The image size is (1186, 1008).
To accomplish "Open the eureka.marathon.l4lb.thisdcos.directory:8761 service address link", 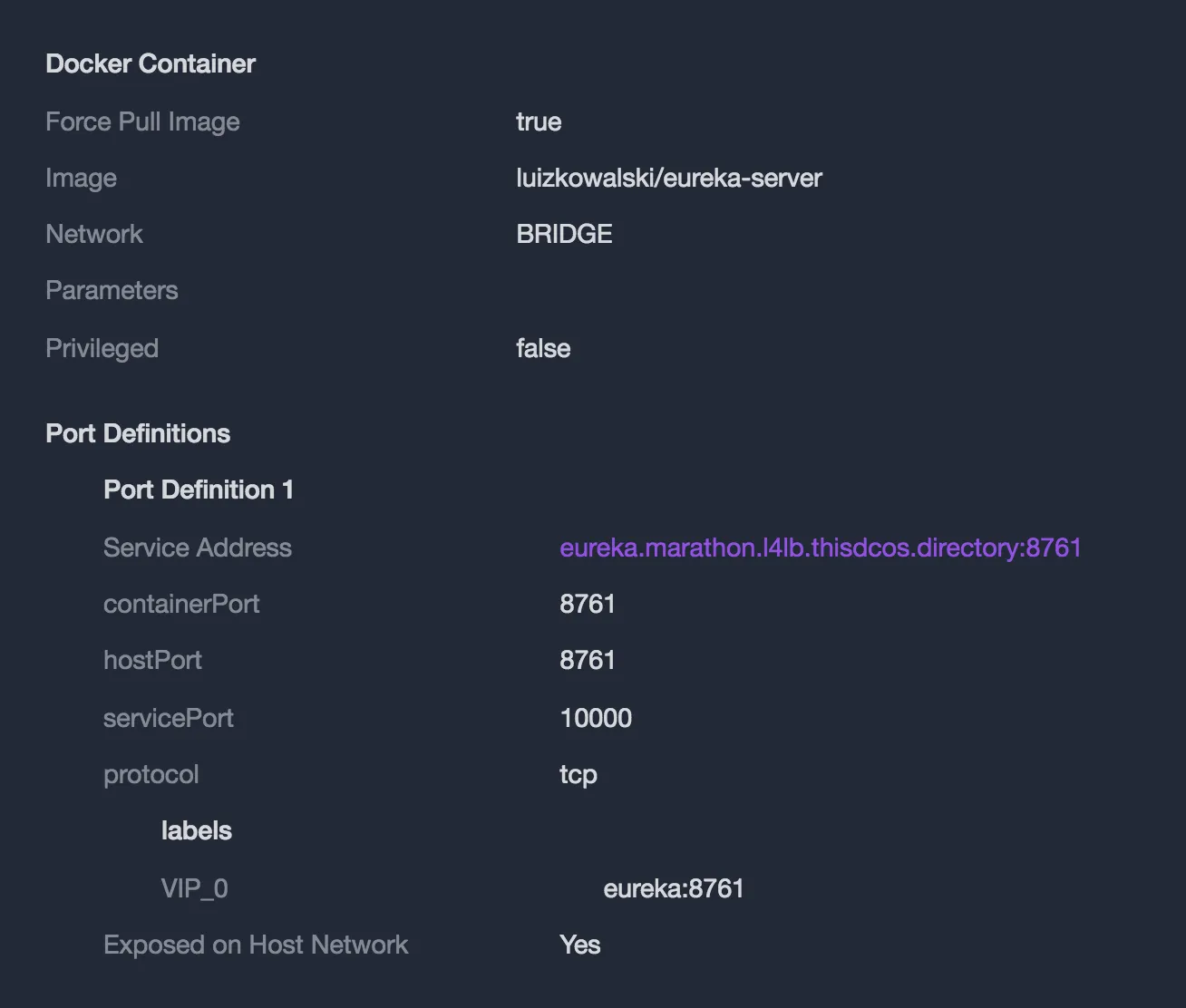I will (821, 548).
